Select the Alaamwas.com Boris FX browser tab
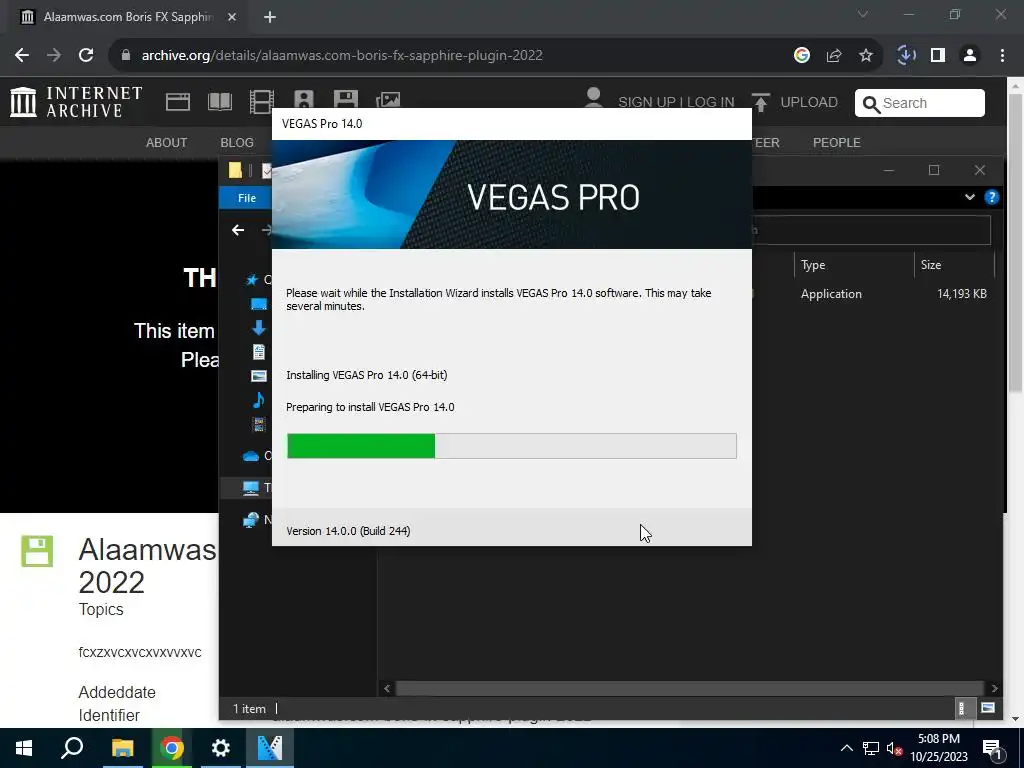The width and height of the screenshot is (1024, 768). [128, 17]
